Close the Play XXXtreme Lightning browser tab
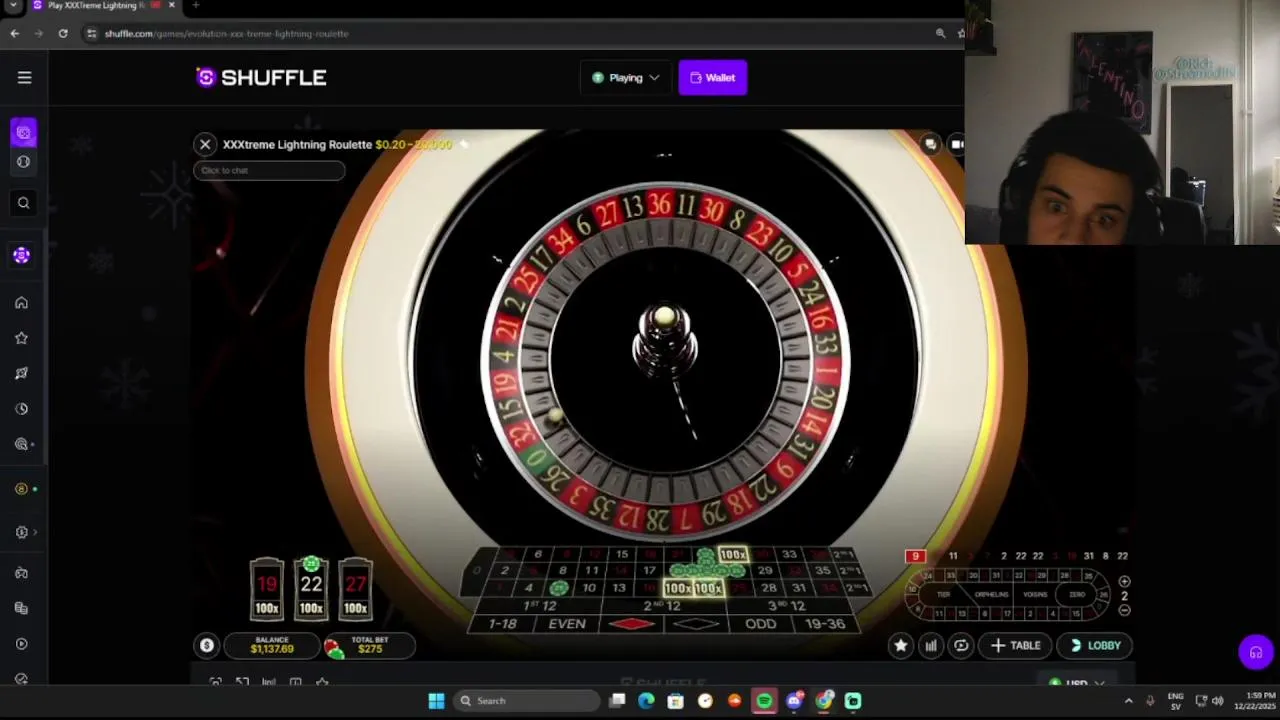 (x=171, y=5)
